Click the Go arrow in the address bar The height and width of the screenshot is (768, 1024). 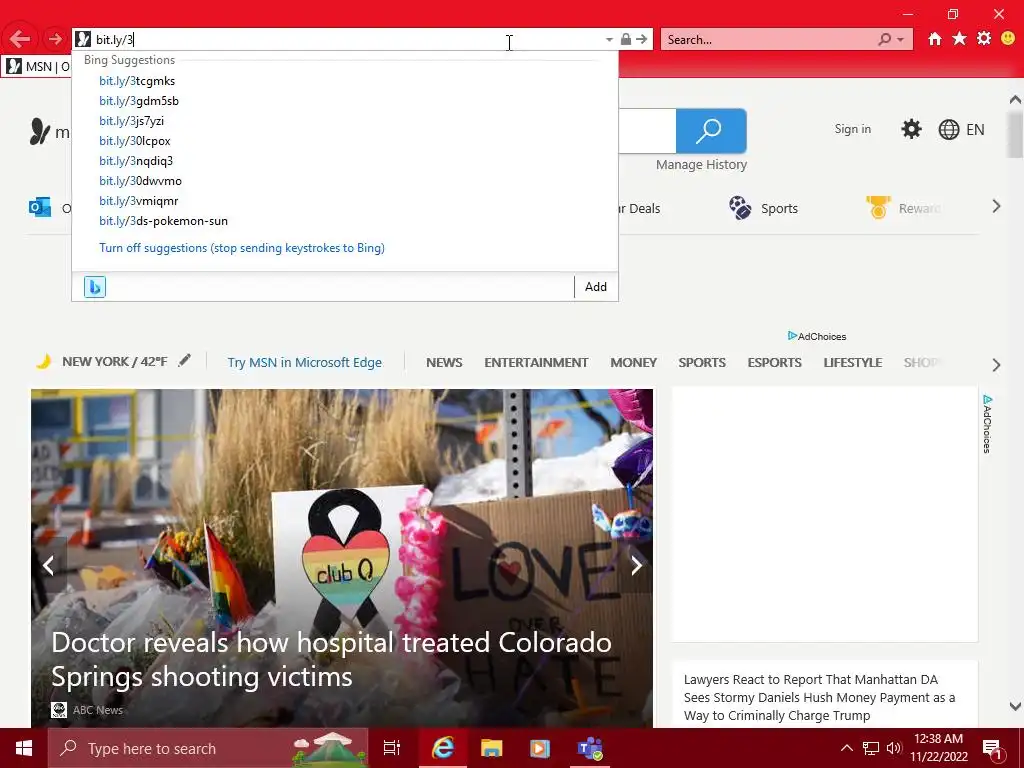click(642, 39)
